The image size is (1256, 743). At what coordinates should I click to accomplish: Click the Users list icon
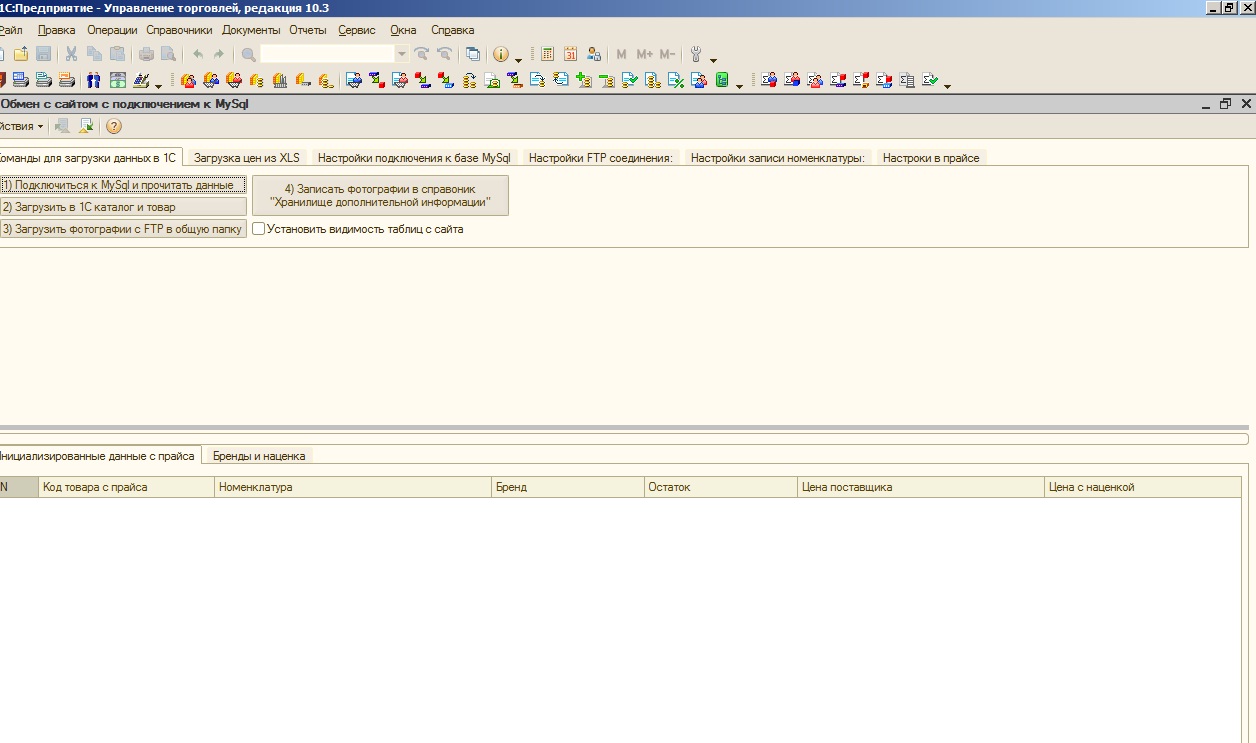click(594, 54)
